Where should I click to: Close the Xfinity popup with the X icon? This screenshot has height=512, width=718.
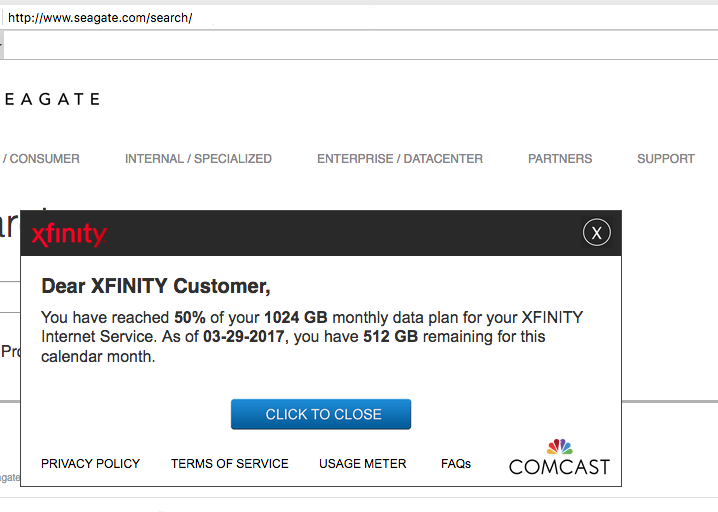(x=596, y=233)
